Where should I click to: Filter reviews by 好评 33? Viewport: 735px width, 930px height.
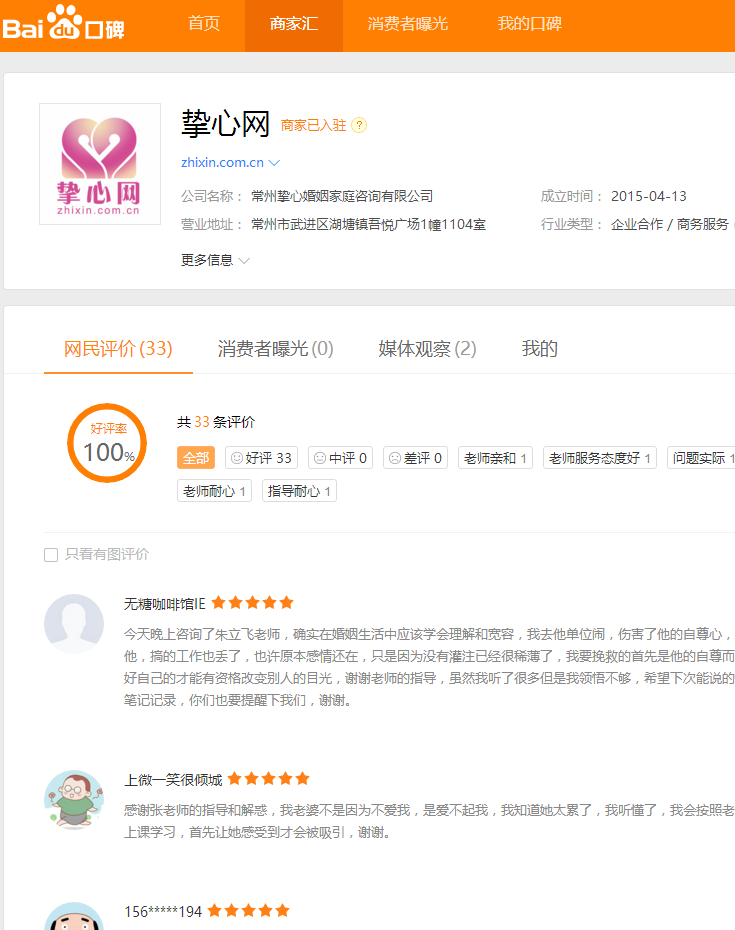click(x=261, y=458)
